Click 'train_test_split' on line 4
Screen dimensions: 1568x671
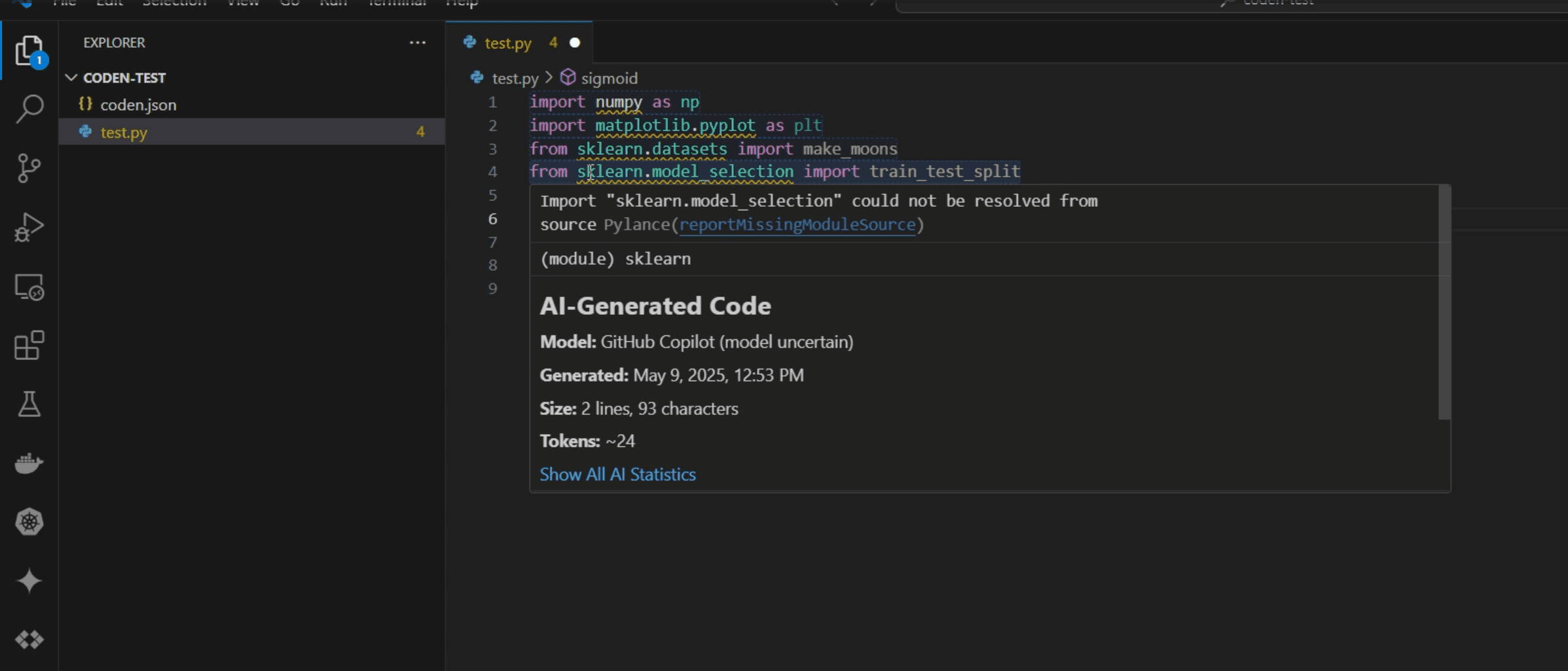pos(945,172)
